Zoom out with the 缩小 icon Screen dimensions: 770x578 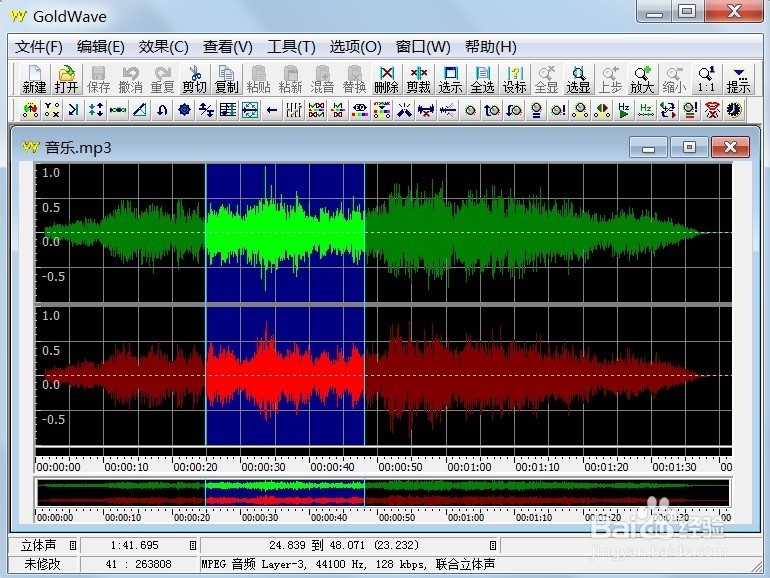(x=674, y=80)
